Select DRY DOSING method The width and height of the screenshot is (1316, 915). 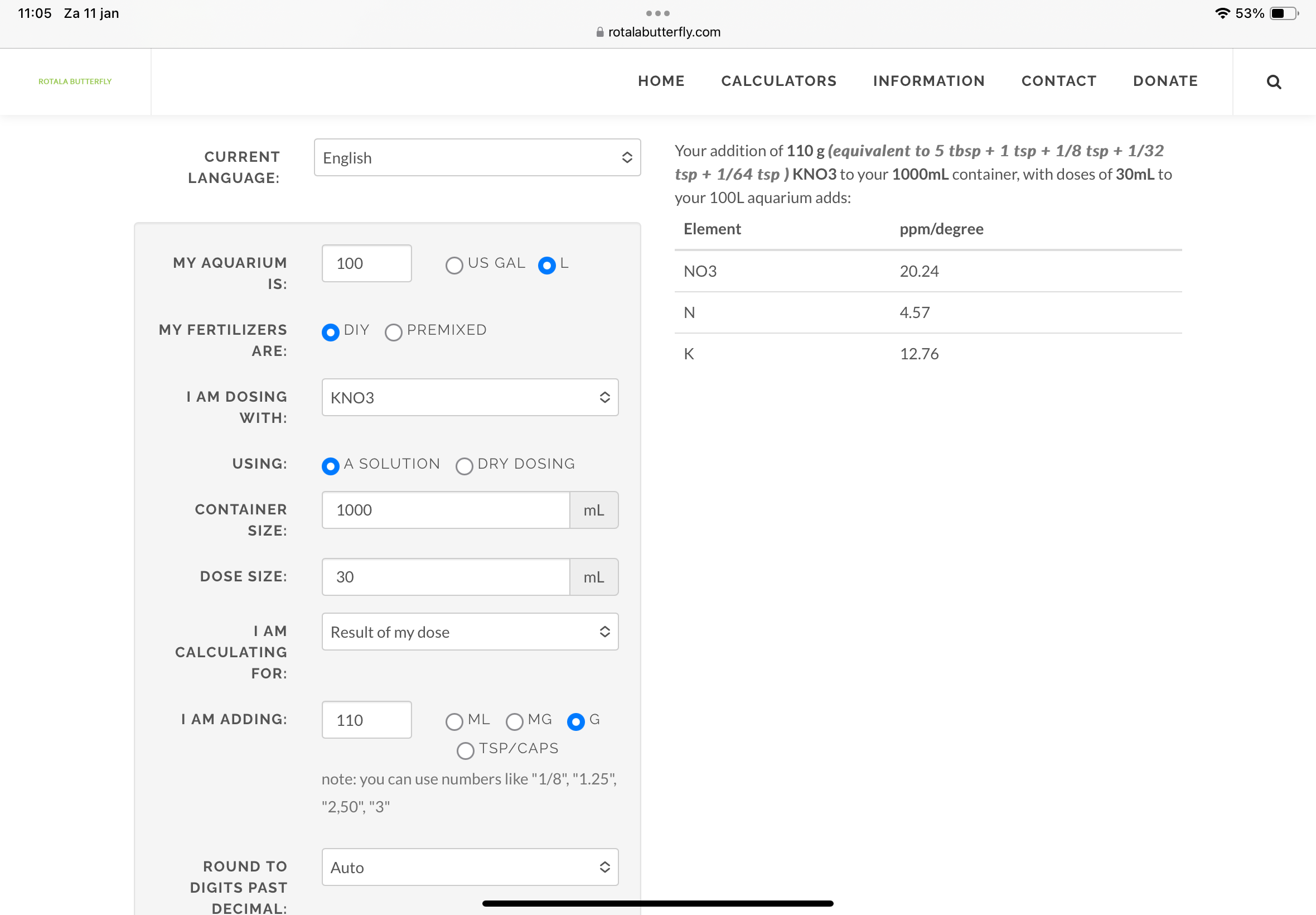pos(464,466)
